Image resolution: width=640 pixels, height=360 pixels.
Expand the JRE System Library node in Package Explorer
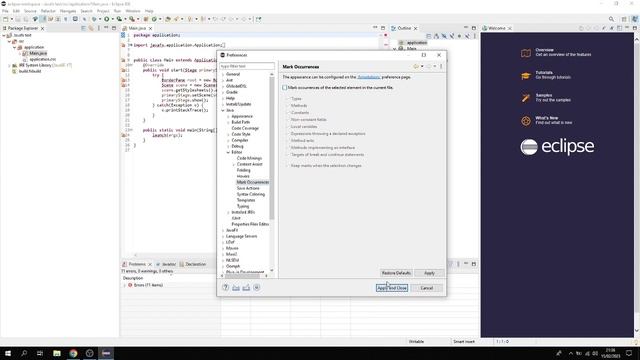click(9, 65)
